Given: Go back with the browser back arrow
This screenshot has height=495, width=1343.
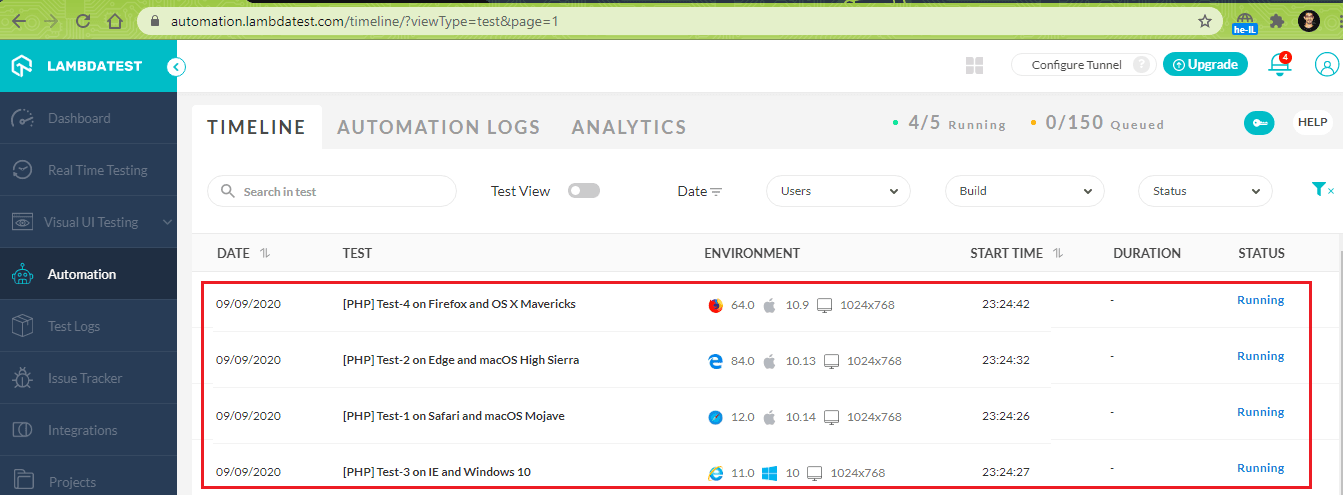Looking at the screenshot, I should (x=19, y=20).
